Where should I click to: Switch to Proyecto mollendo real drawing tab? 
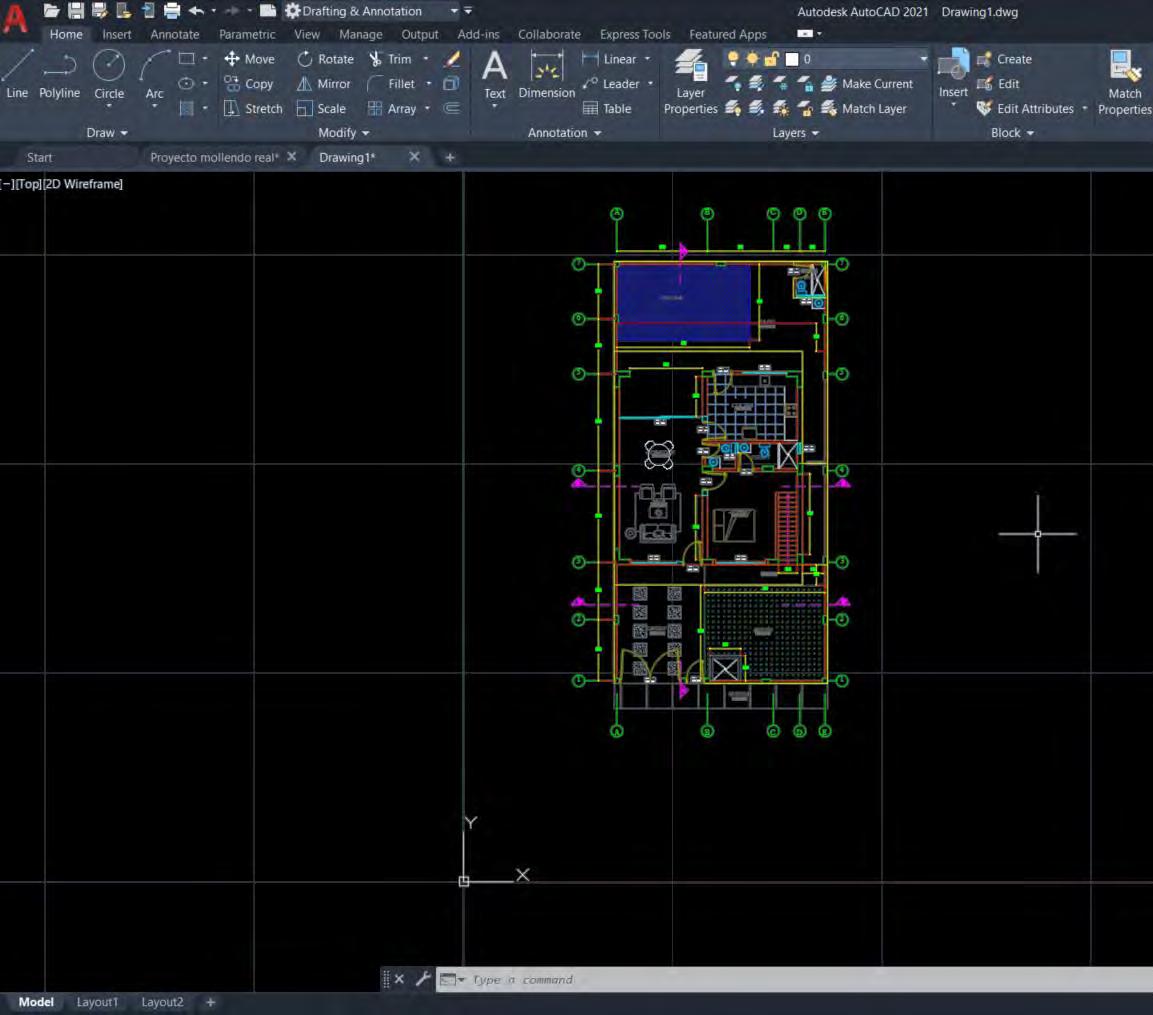tap(213, 157)
